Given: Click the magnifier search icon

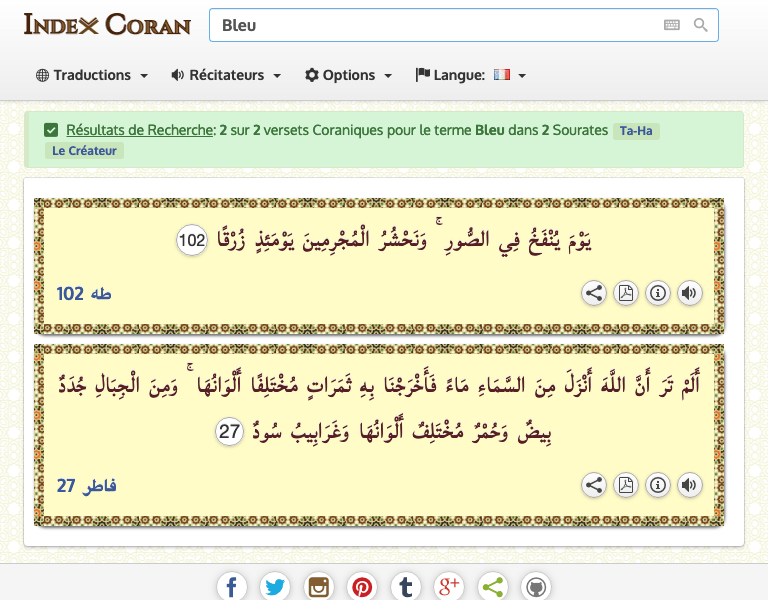Looking at the screenshot, I should (x=700, y=25).
